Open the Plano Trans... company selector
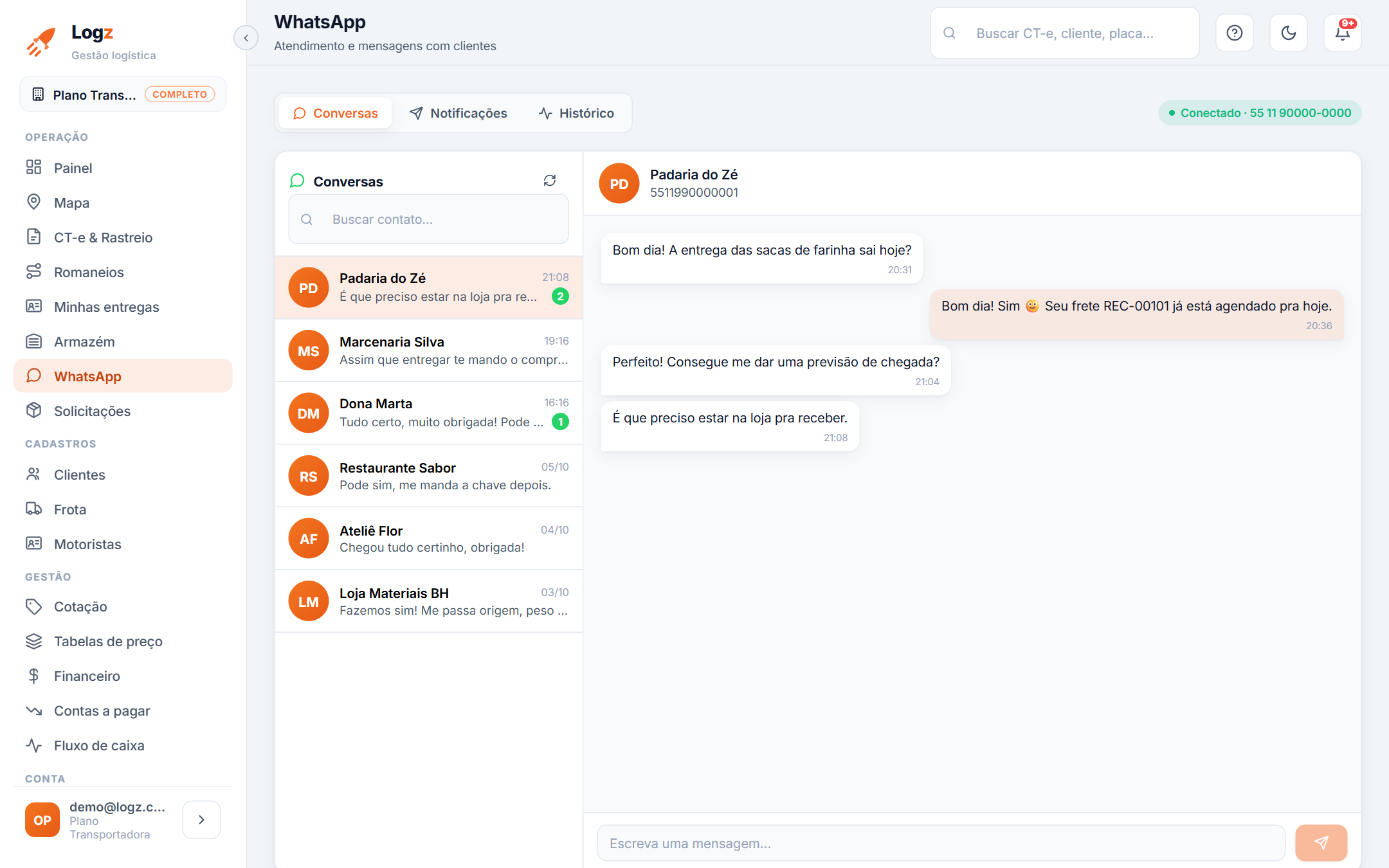Screen dimensions: 1389x868 click(123, 95)
